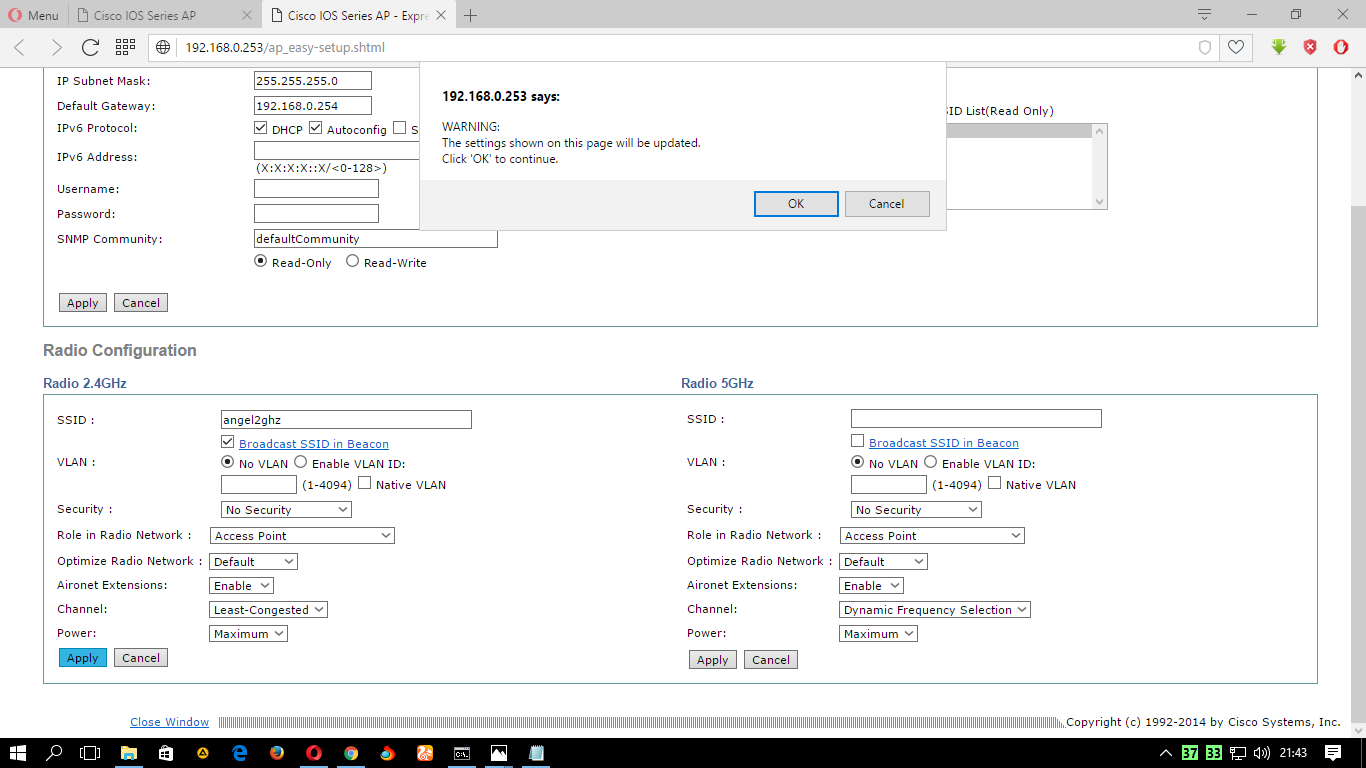Open the Speed Dial start page

[125, 47]
